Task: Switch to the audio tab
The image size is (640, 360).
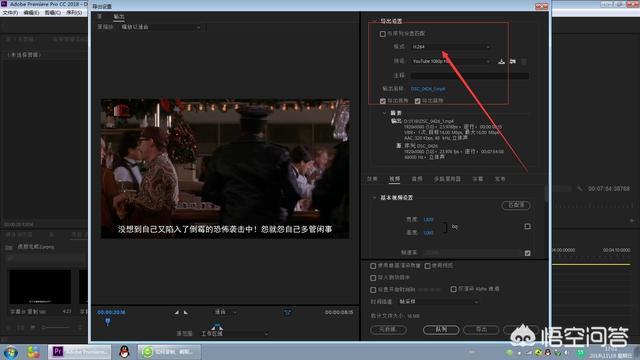Action: pyautogui.click(x=417, y=179)
